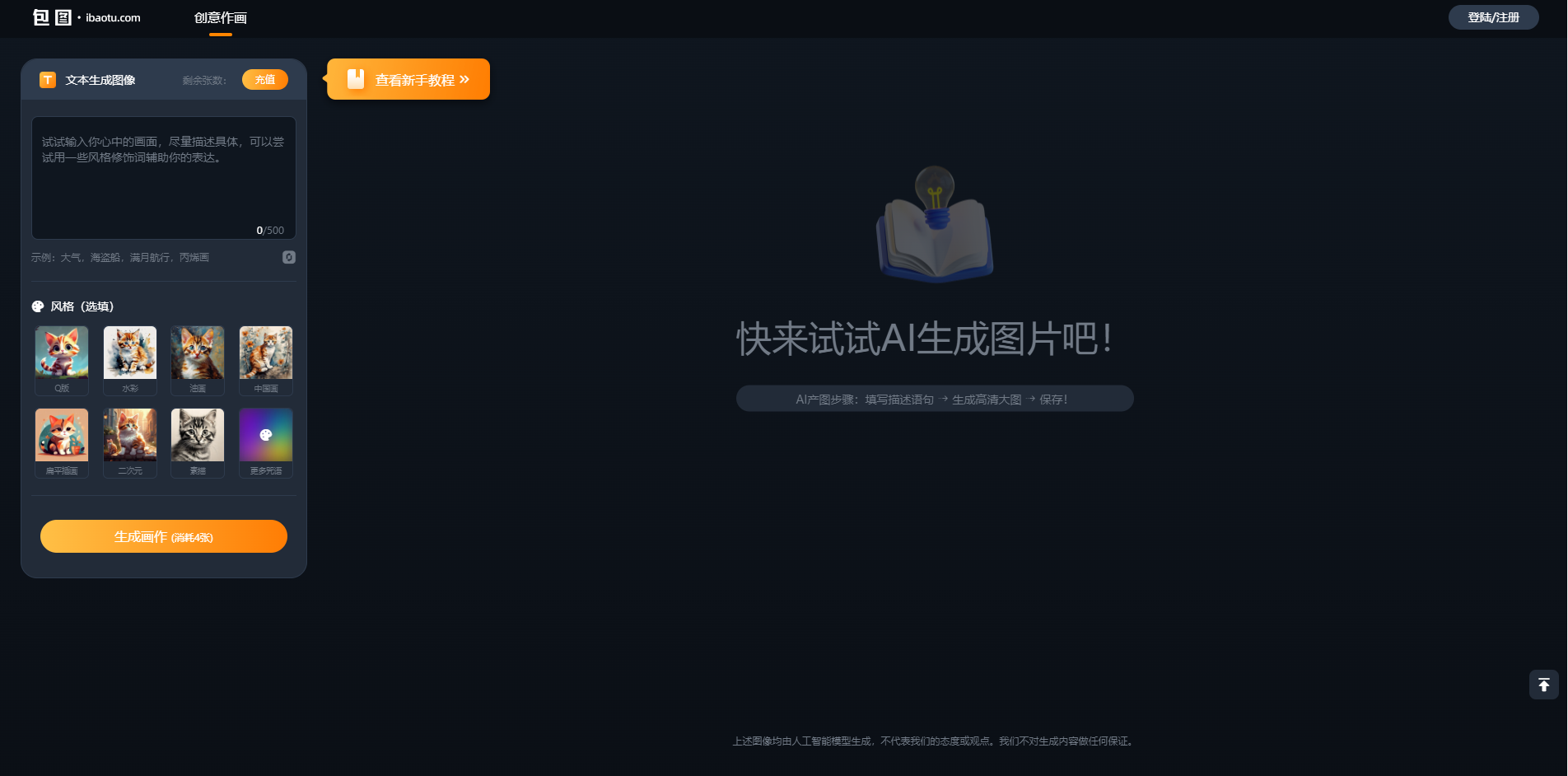The width and height of the screenshot is (1568, 776).
Task: Click the refresh example prompt icon
Action: [289, 257]
